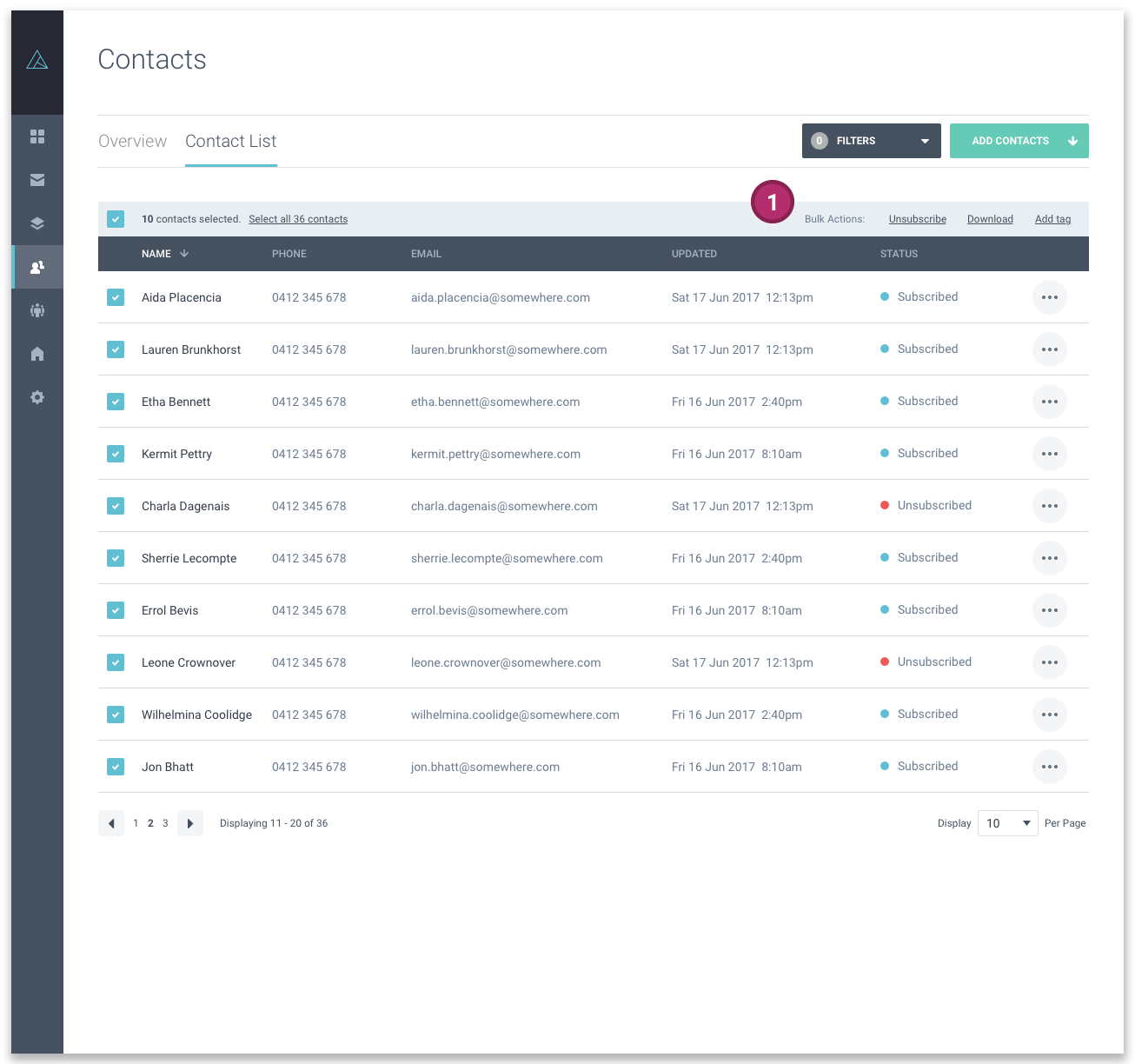Uncheck Errol Bevis's checkbox

(x=116, y=610)
